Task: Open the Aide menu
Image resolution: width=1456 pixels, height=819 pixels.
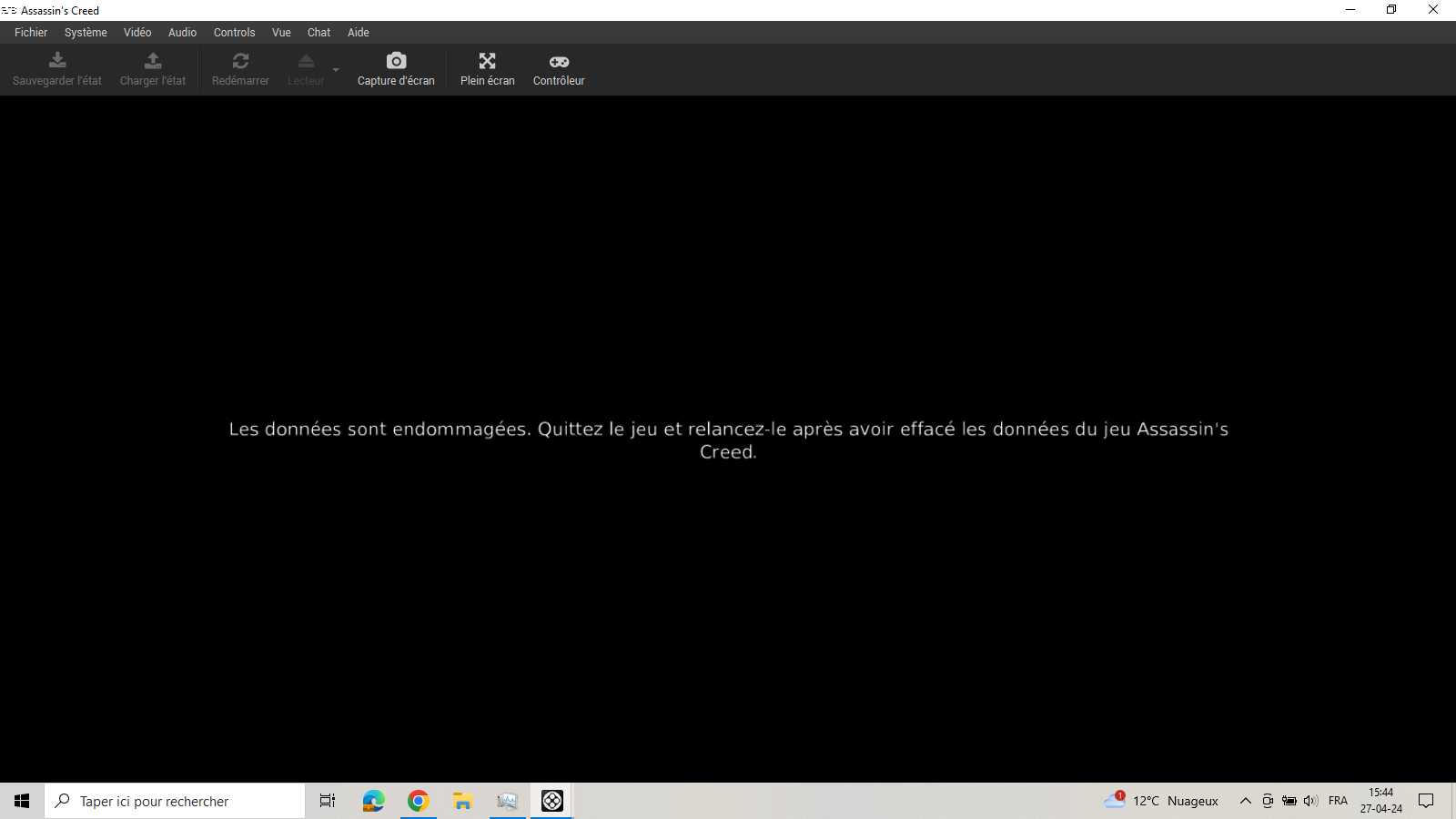Action: point(359,32)
